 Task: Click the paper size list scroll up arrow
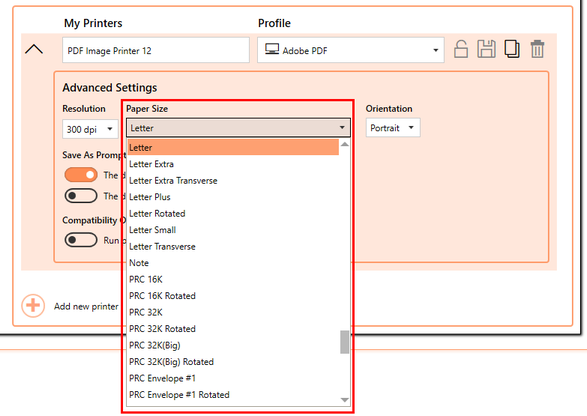point(345,144)
